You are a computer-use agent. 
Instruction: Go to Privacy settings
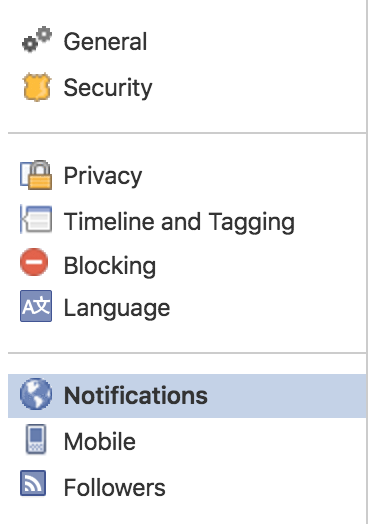(103, 176)
